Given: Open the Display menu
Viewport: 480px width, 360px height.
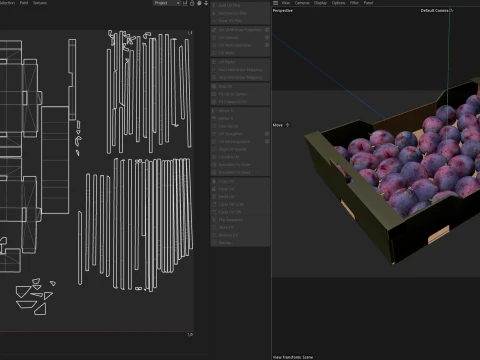Looking at the screenshot, I should coord(320,3).
